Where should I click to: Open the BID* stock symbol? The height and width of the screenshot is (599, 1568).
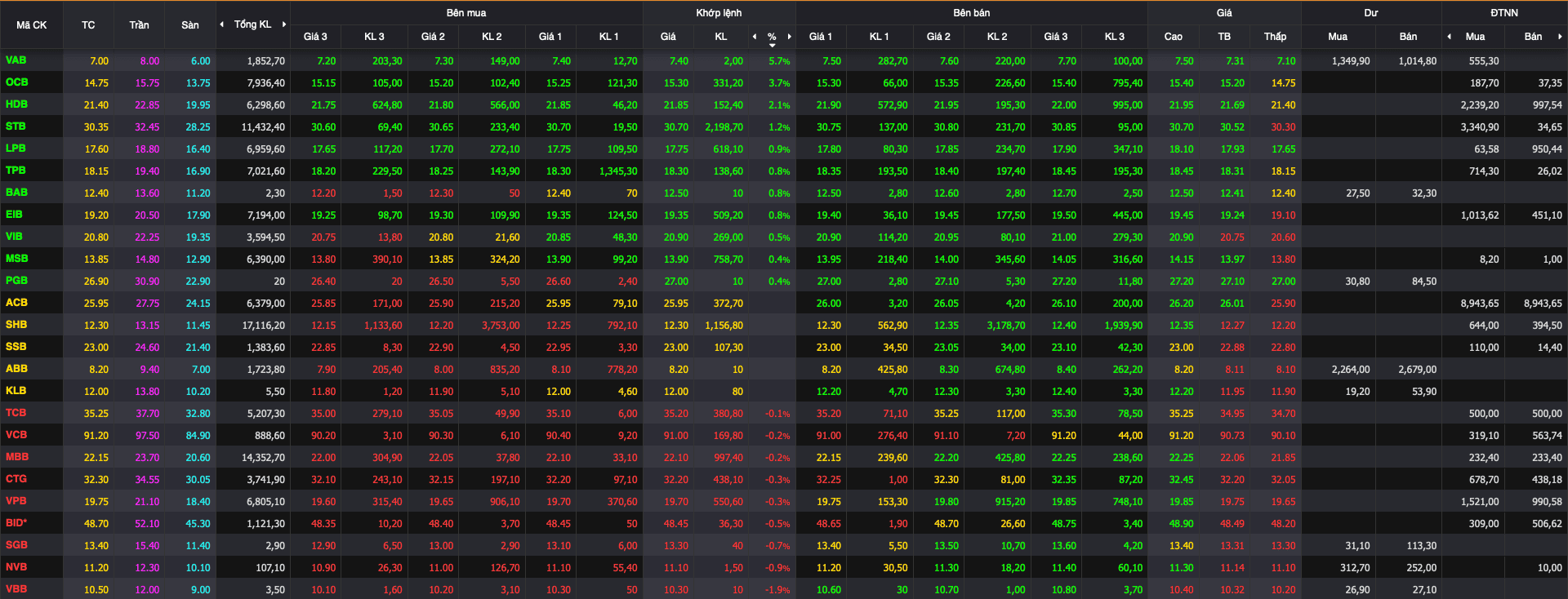coord(16,523)
